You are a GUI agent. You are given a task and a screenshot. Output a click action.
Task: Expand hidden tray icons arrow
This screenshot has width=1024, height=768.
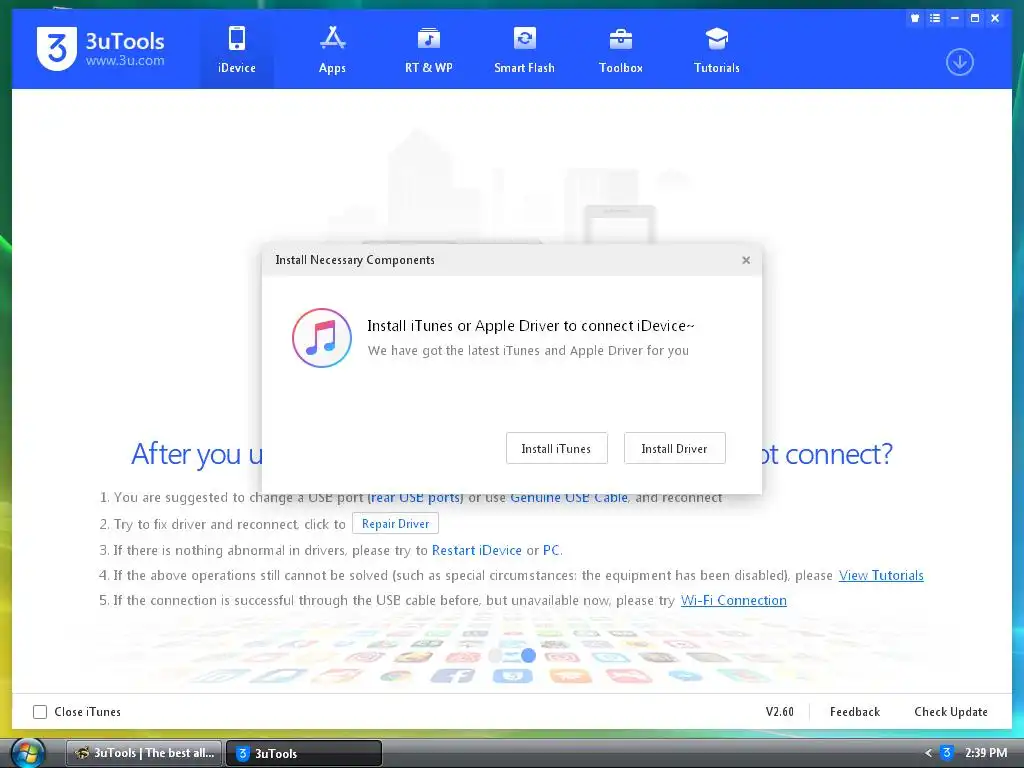point(928,753)
